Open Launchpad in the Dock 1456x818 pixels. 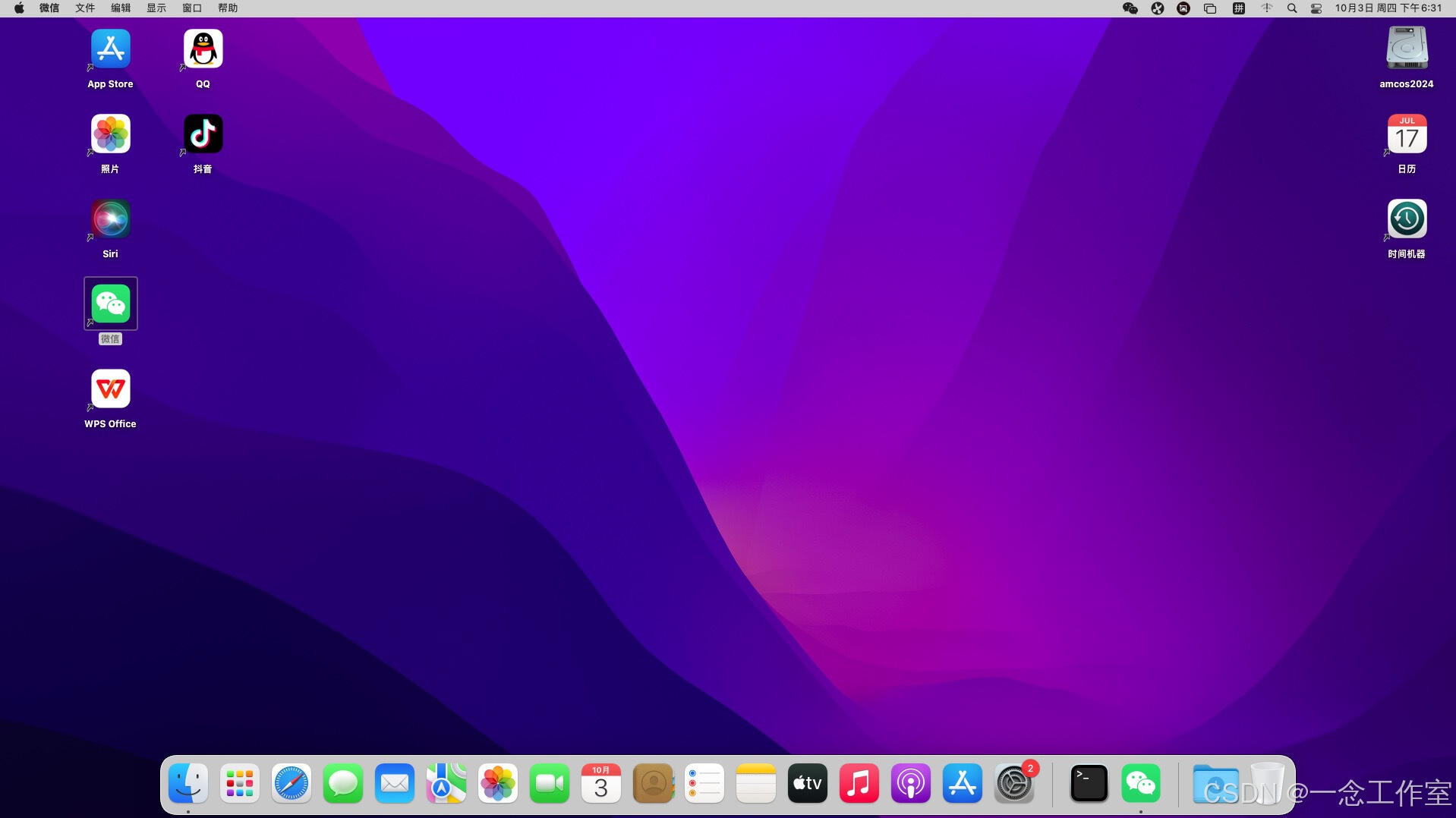coord(240,784)
